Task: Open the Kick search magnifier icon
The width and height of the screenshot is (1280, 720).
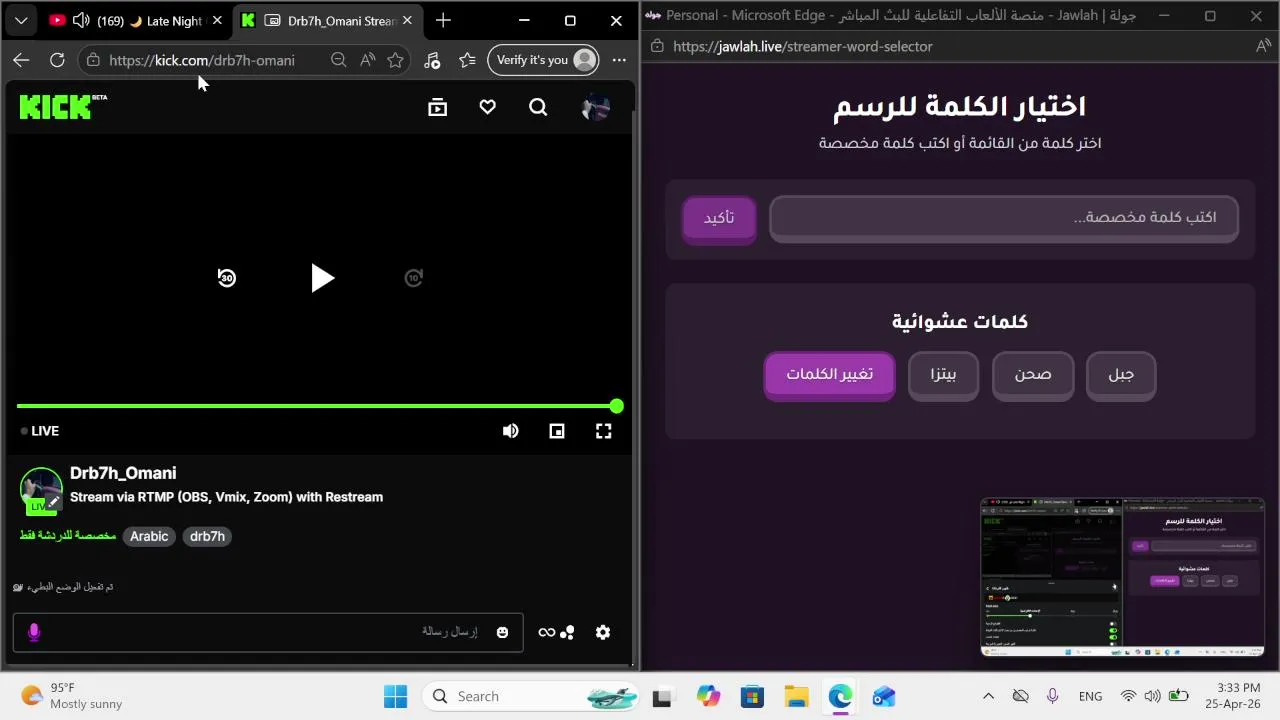Action: pos(538,107)
